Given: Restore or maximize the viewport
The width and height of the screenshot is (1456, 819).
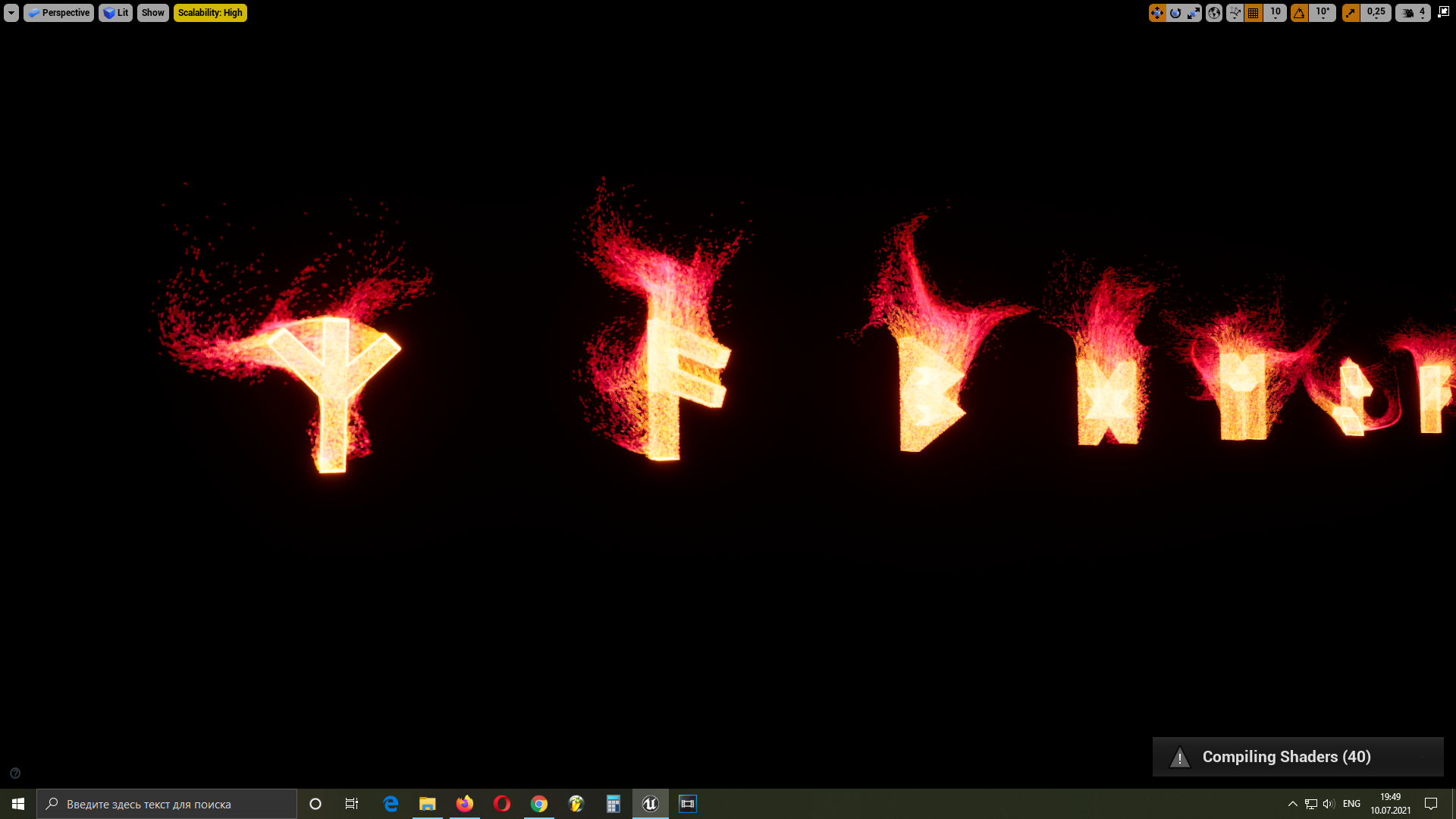Looking at the screenshot, I should 1443,11.
